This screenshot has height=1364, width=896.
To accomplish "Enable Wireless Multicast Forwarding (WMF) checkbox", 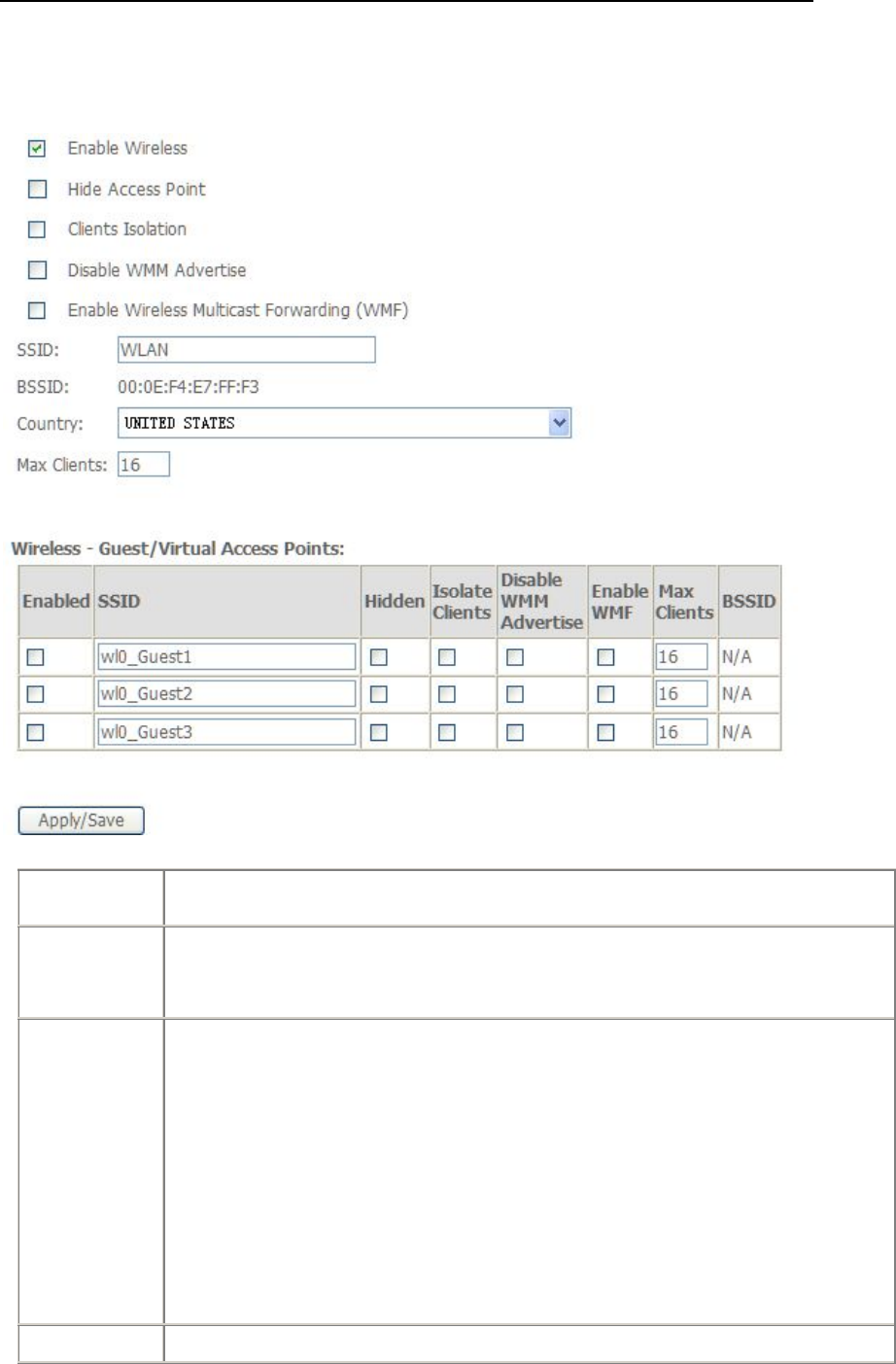I will [x=37, y=311].
